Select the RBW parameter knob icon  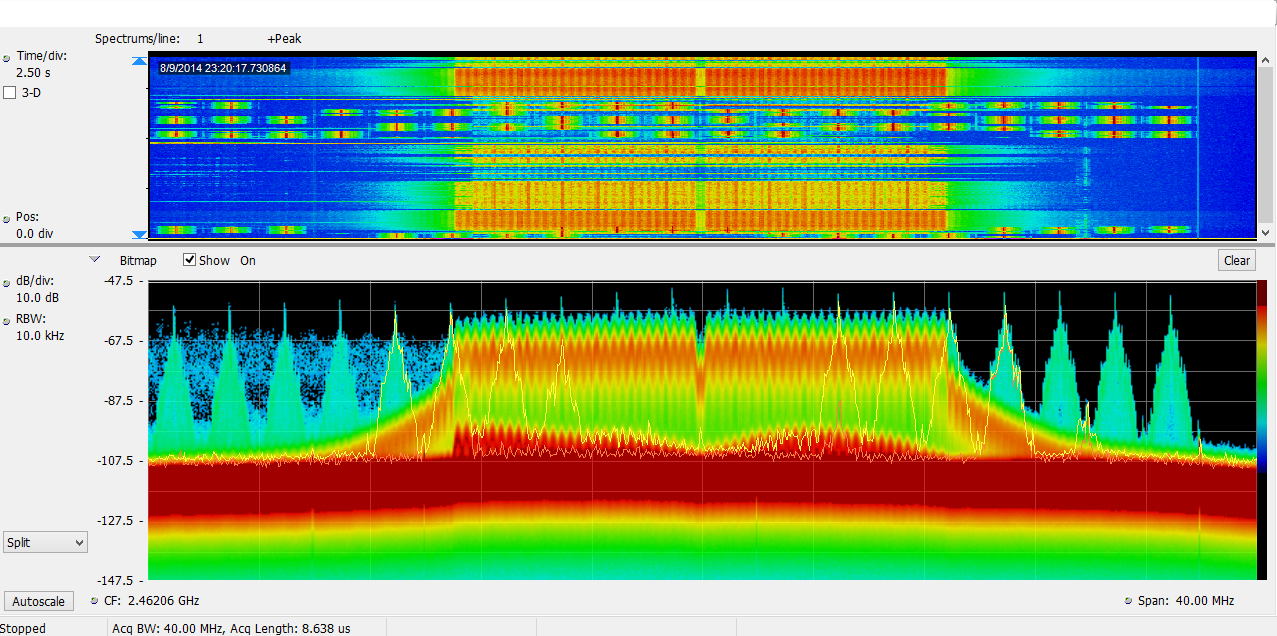(x=8, y=319)
